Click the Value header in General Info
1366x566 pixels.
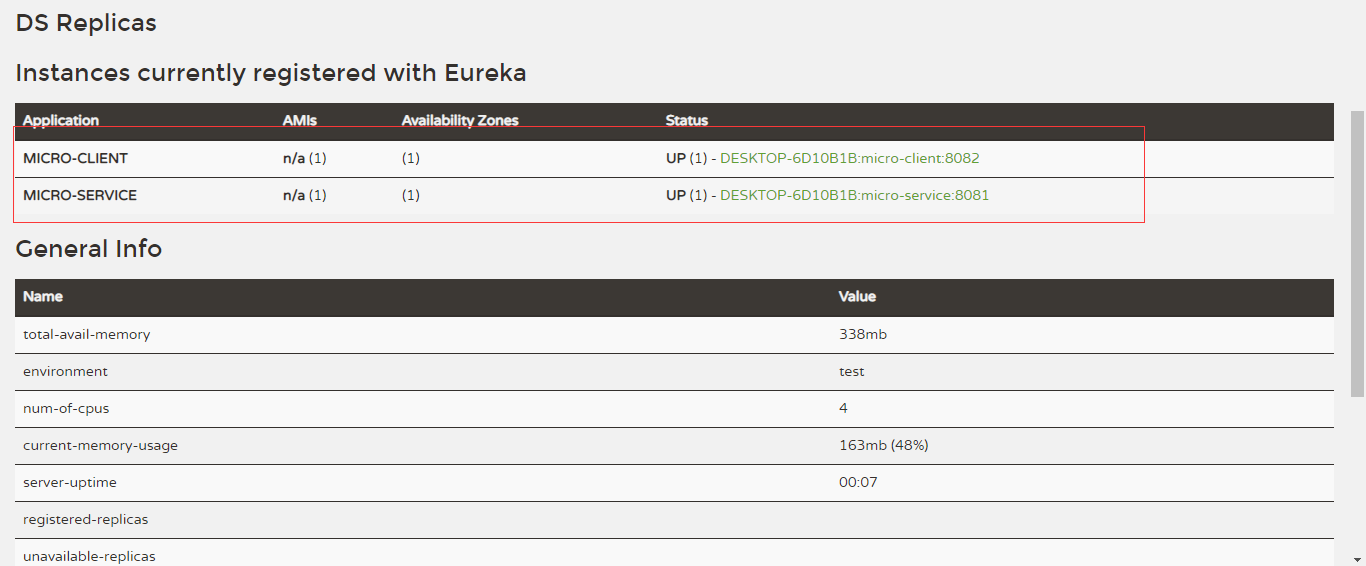point(857,297)
